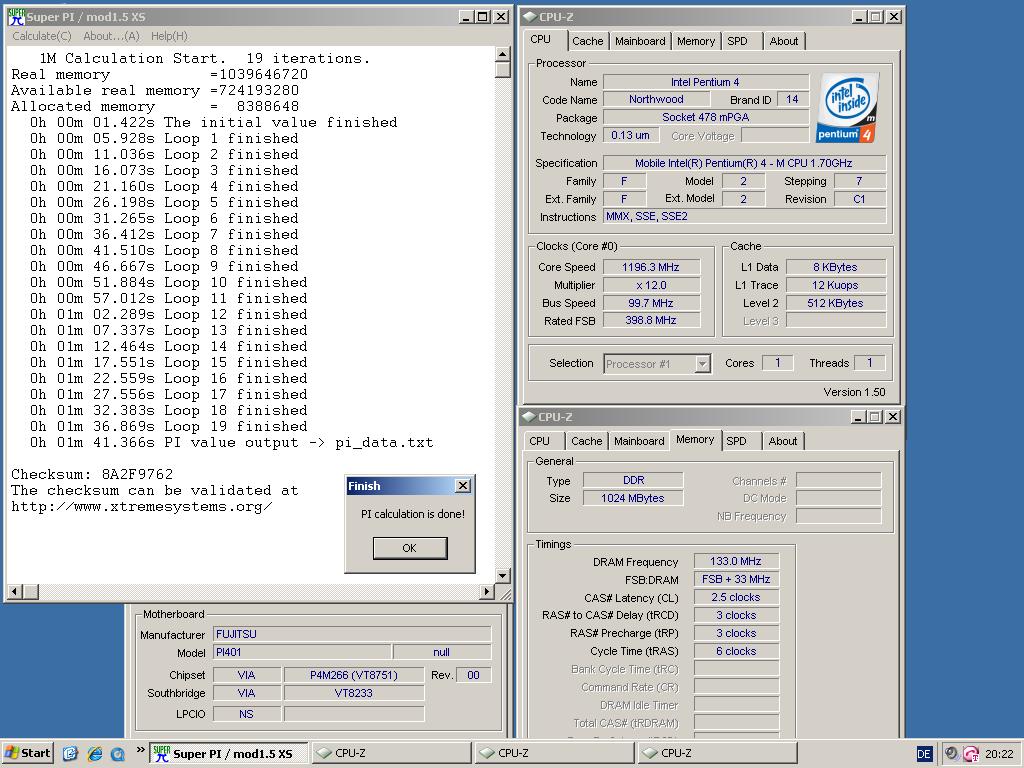
Task: Click the Southbridge VT8233 field
Action: point(353,693)
